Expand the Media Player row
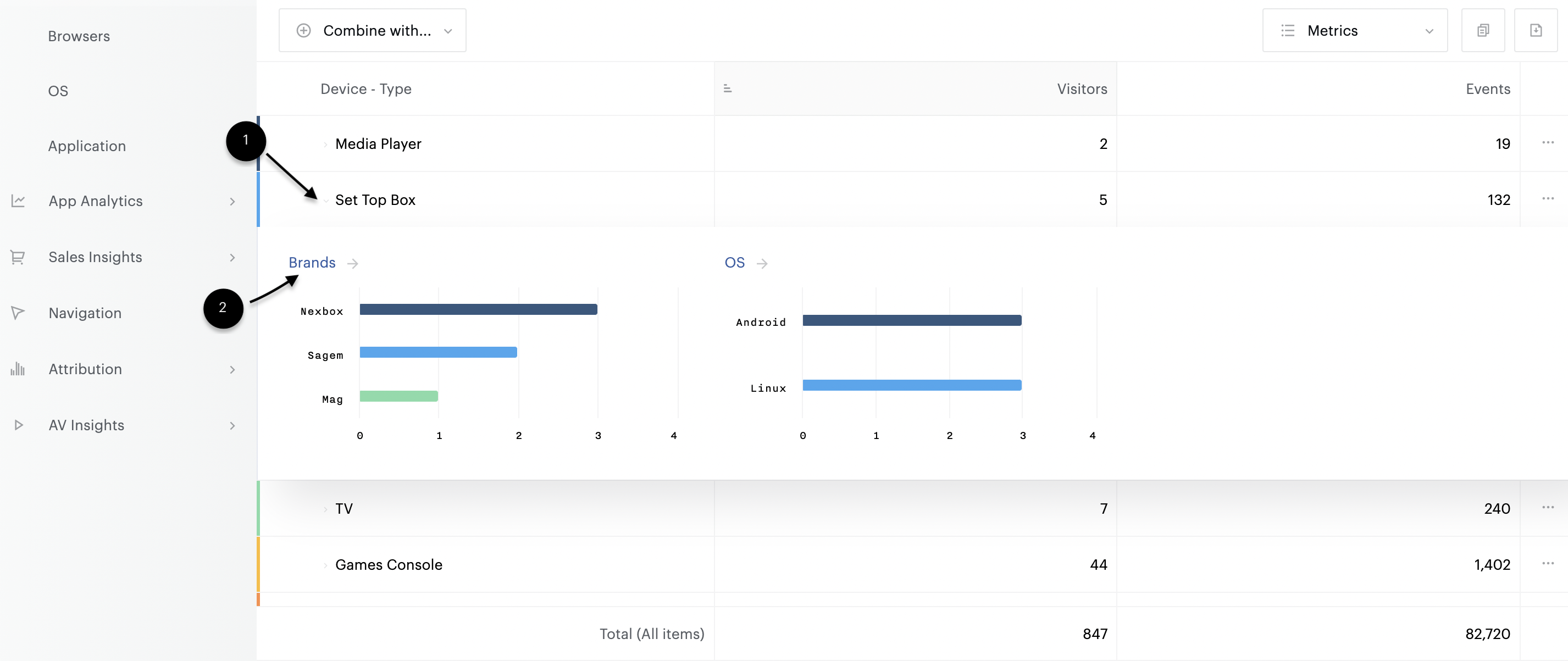The width and height of the screenshot is (1568, 661). (326, 145)
